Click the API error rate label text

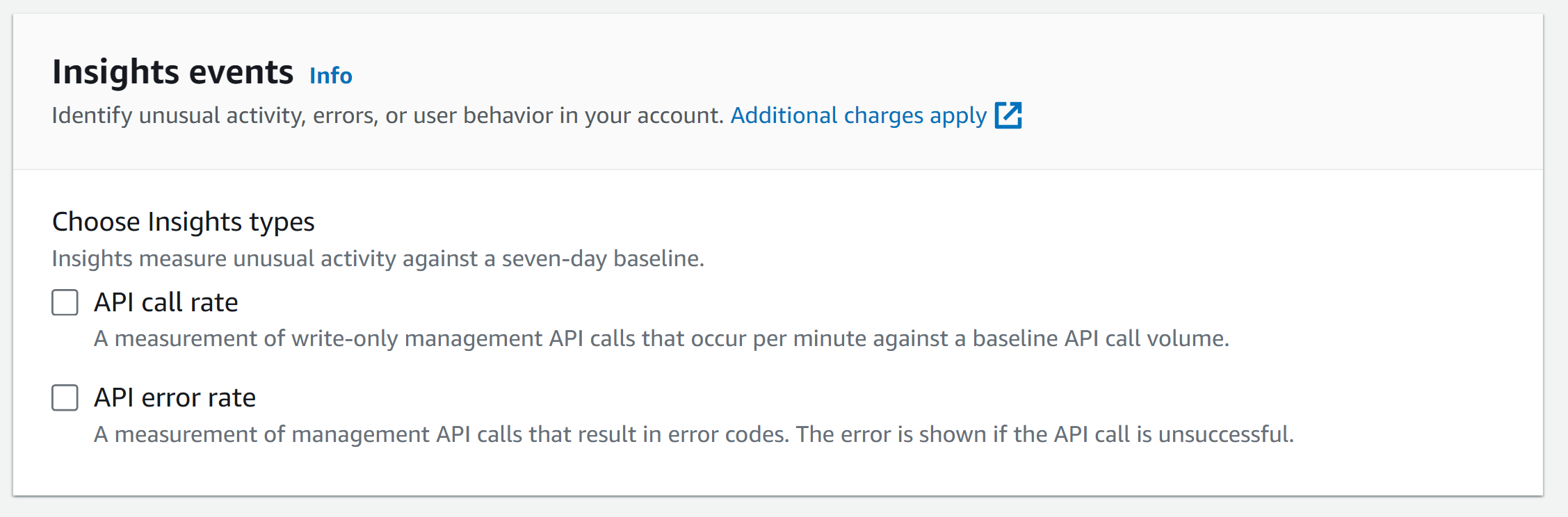coord(175,398)
